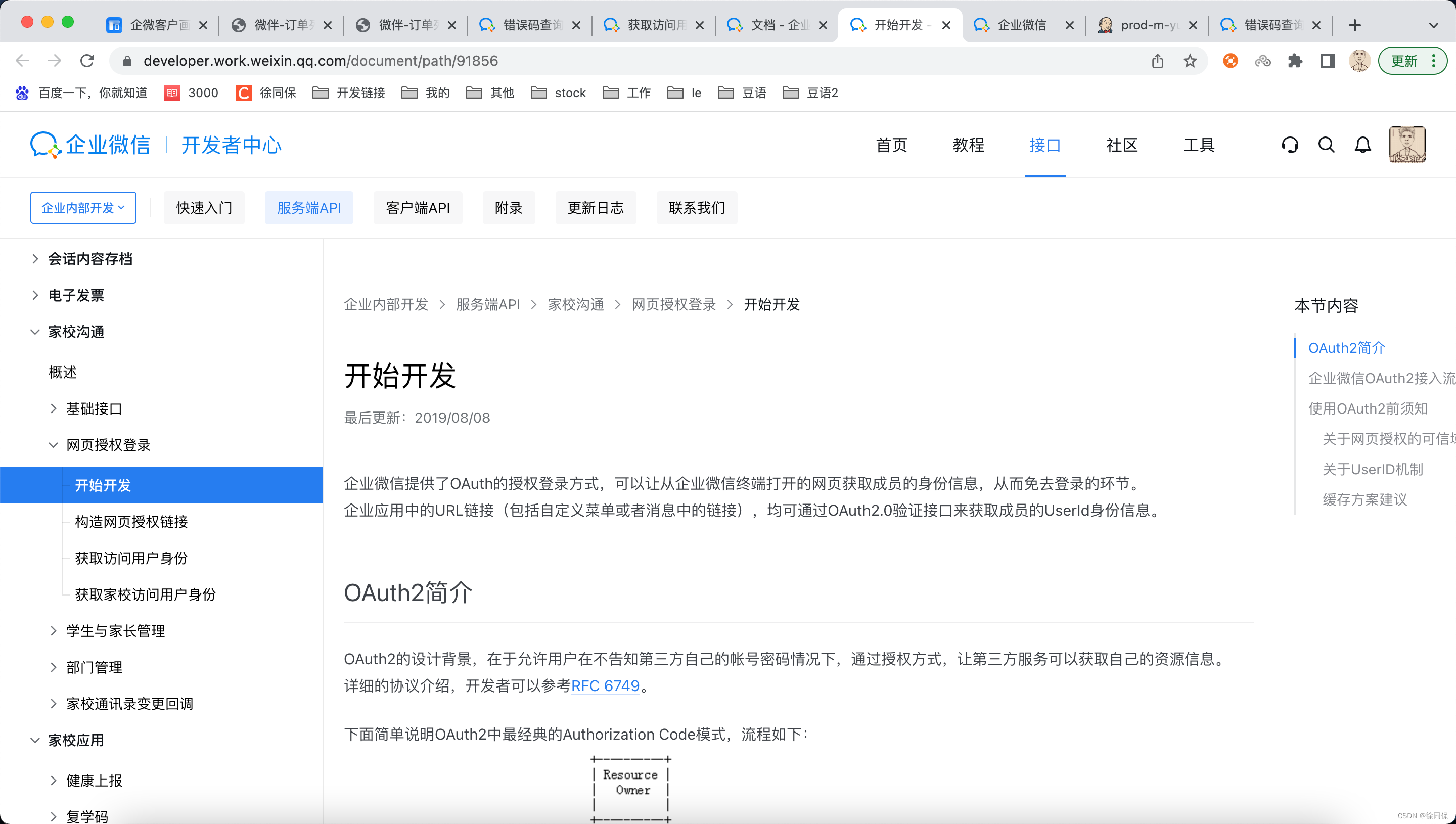Image resolution: width=1456 pixels, height=824 pixels.
Task: Switch to the 客户端API tab
Action: 418,208
